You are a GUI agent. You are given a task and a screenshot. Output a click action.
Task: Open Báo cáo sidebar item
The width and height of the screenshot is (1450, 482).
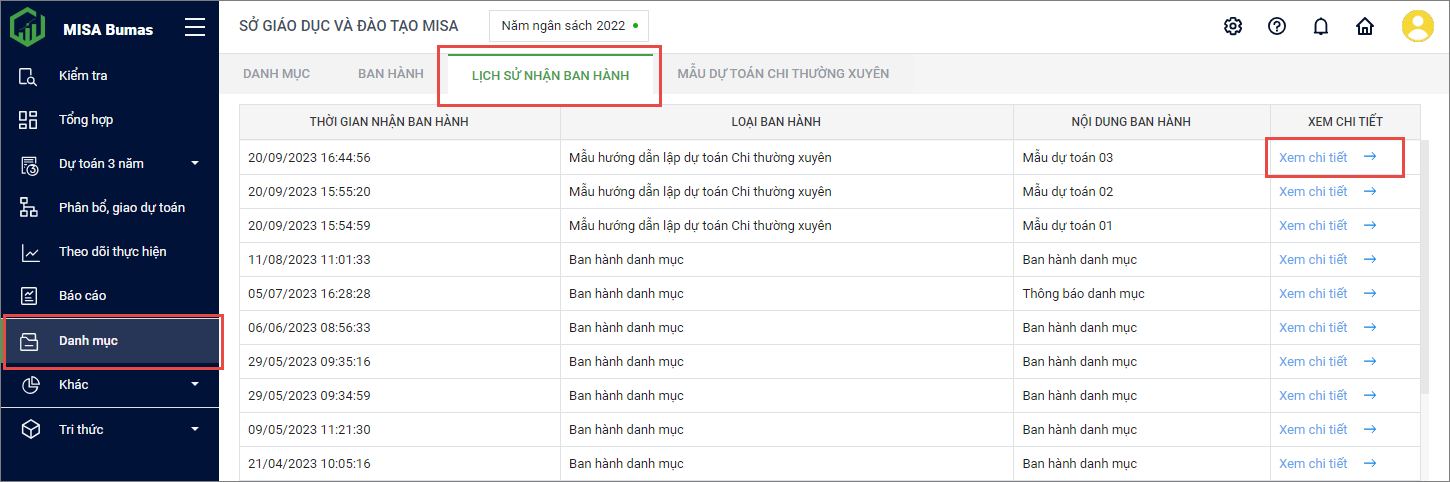[82, 296]
